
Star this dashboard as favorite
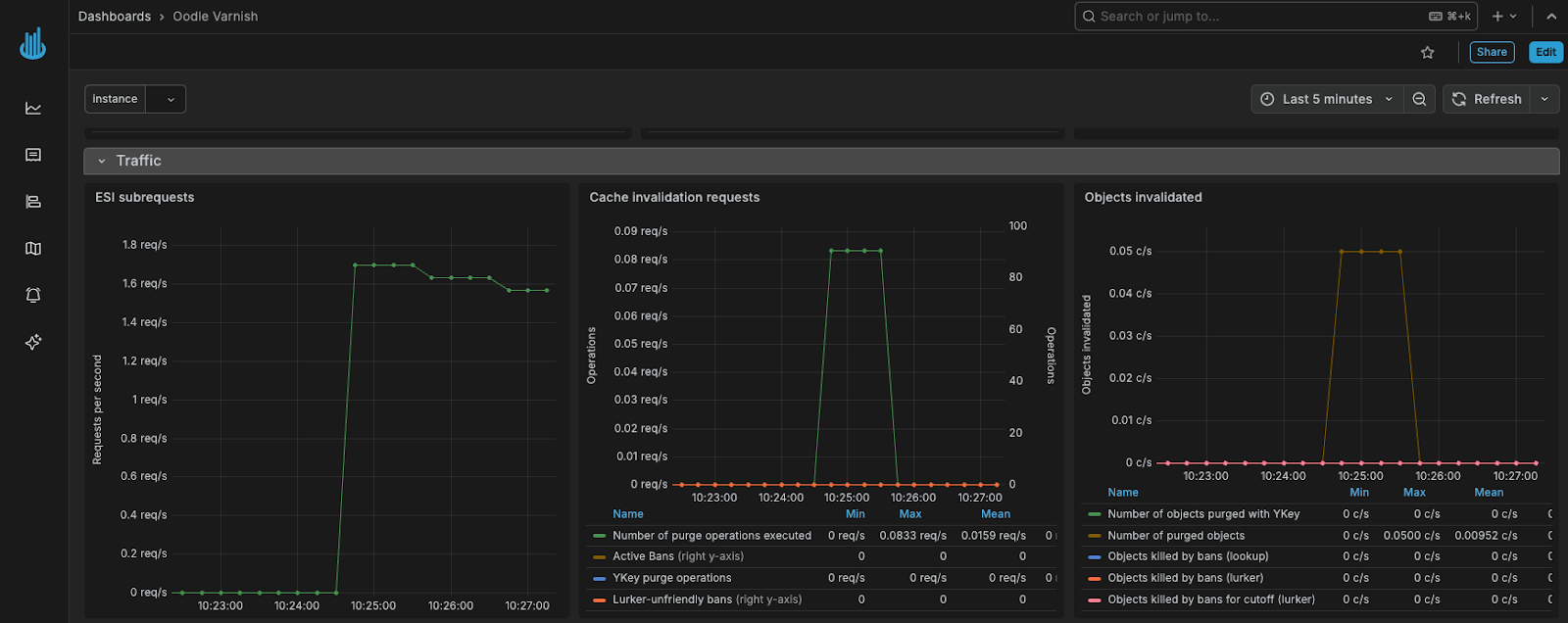[1427, 53]
